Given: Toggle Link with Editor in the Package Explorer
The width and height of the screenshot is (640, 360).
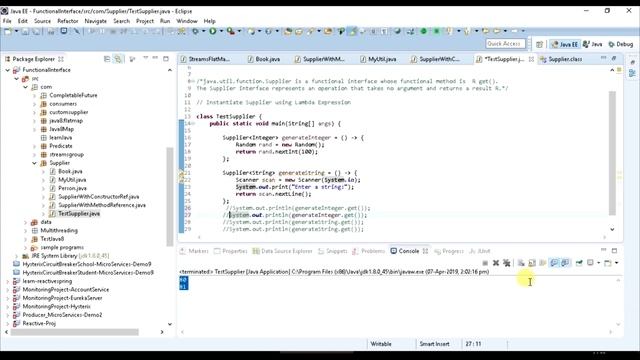Looking at the screenshot, I should click(118, 59).
